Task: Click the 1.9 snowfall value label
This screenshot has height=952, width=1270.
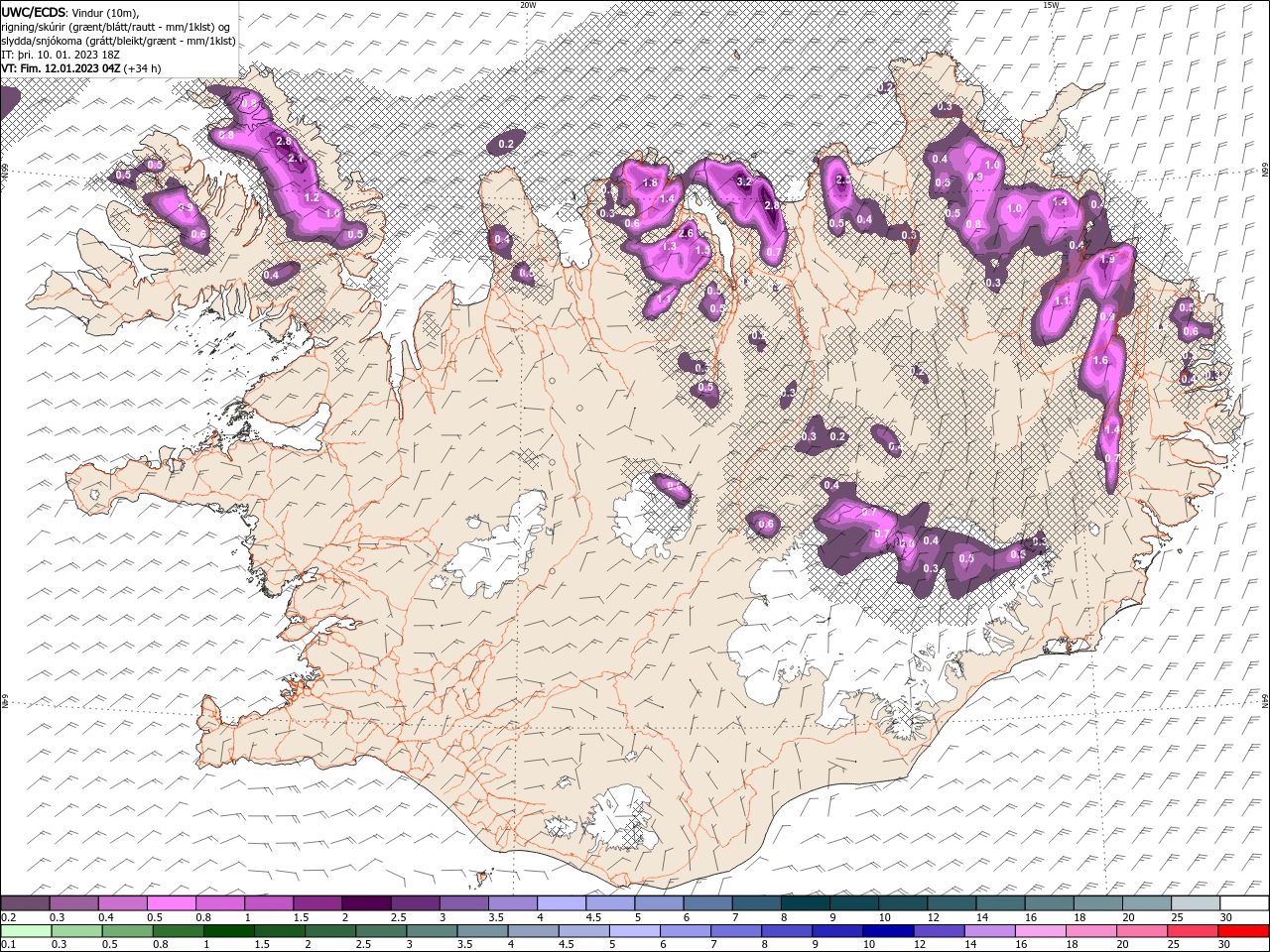Action: [x=1108, y=259]
